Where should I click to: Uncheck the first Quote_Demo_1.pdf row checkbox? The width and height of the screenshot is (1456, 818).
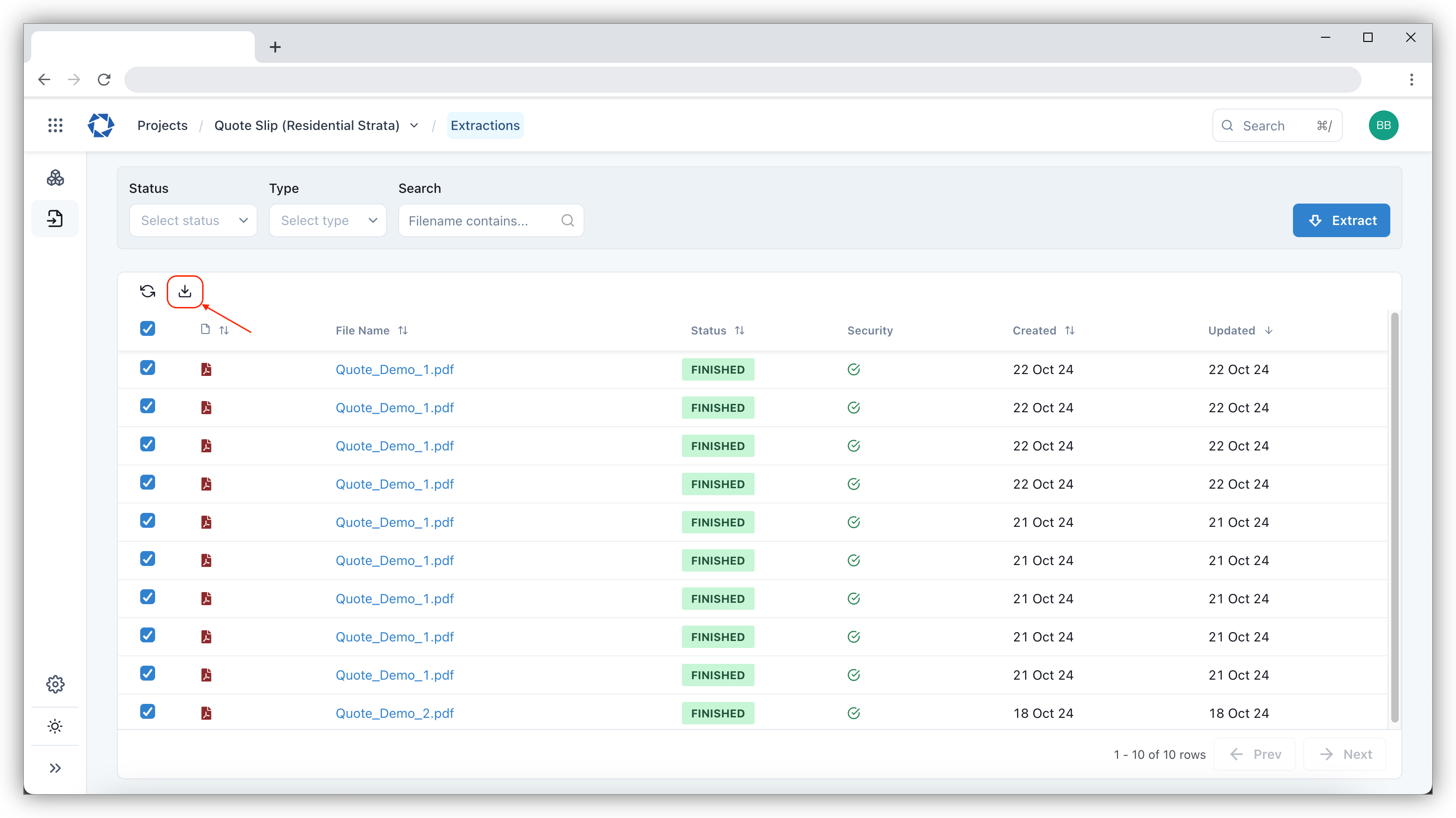pos(148,368)
